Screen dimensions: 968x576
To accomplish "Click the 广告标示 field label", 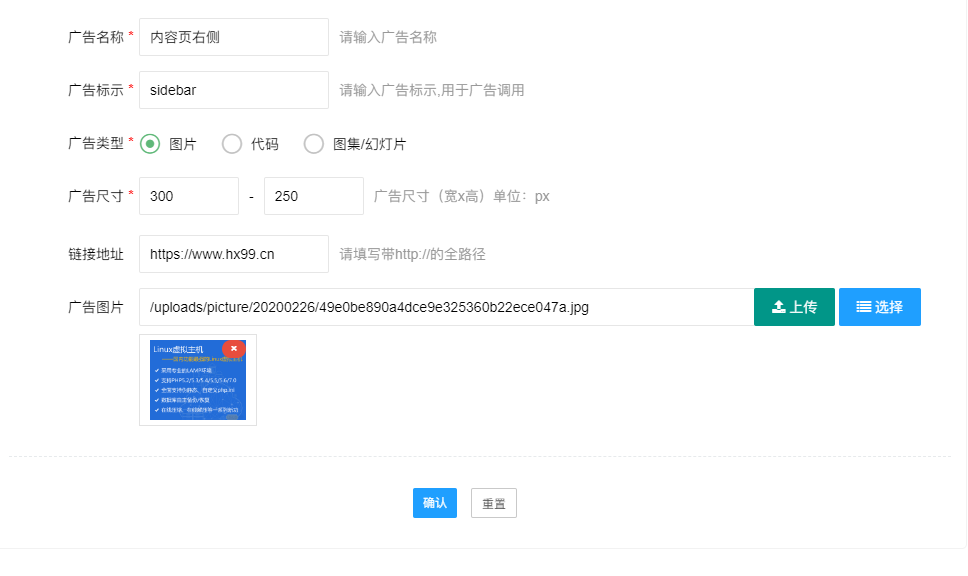I will [96, 90].
